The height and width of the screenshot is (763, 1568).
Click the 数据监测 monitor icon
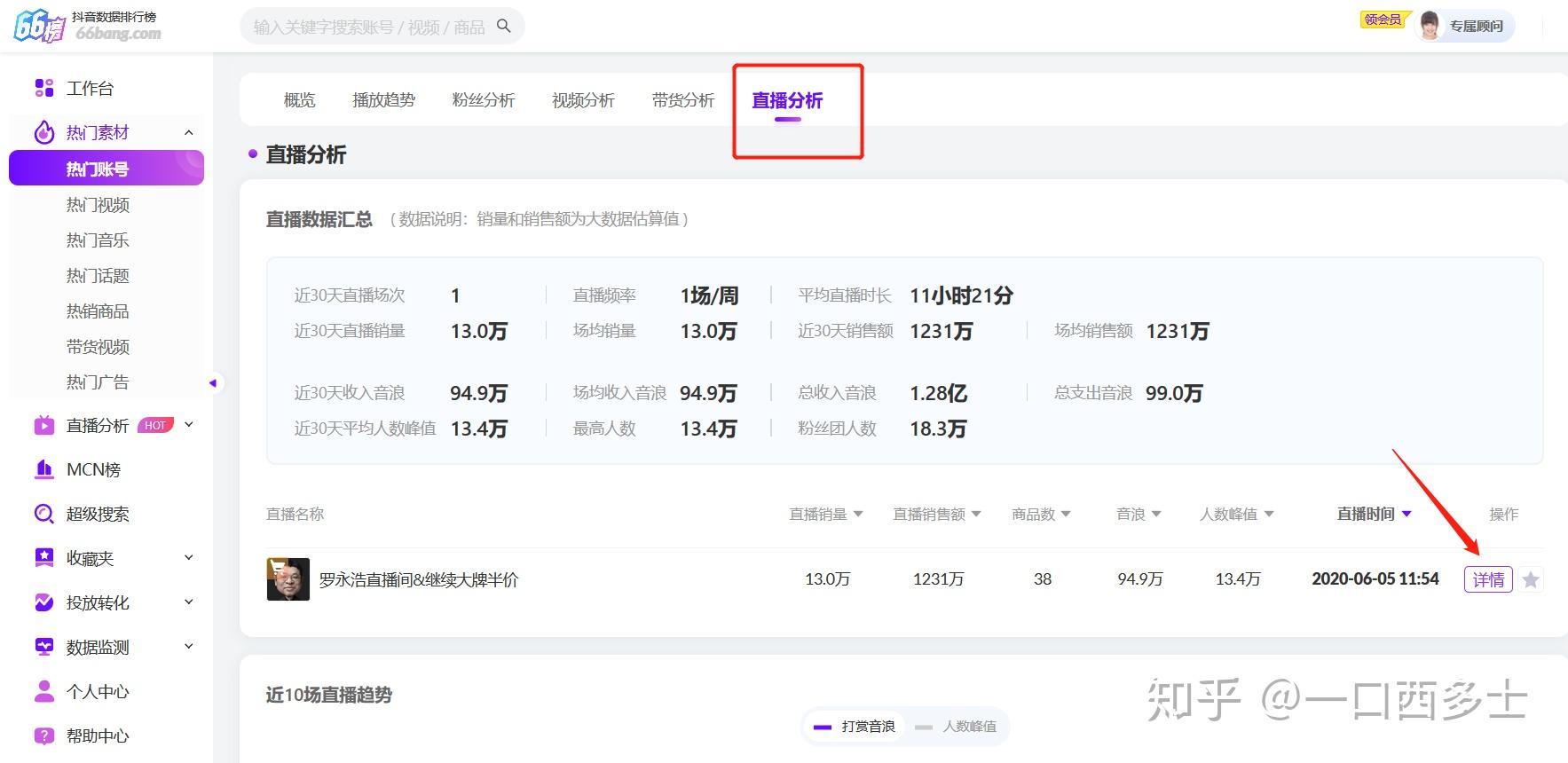tap(44, 647)
